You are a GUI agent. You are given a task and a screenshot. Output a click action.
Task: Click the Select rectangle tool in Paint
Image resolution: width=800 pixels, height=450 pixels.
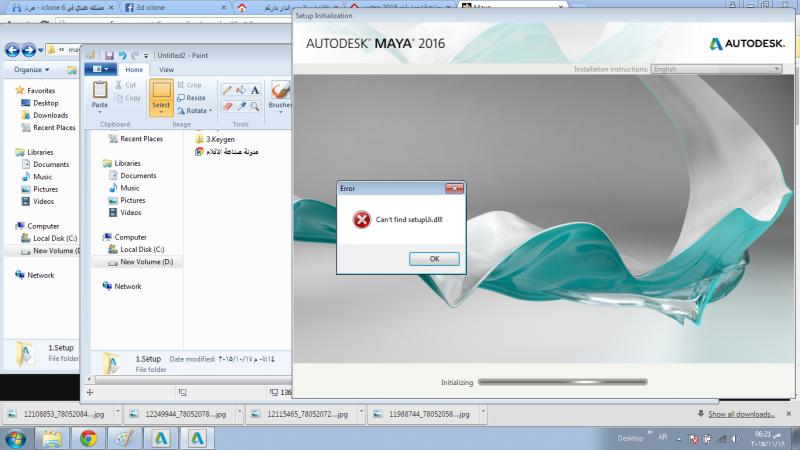(x=161, y=90)
